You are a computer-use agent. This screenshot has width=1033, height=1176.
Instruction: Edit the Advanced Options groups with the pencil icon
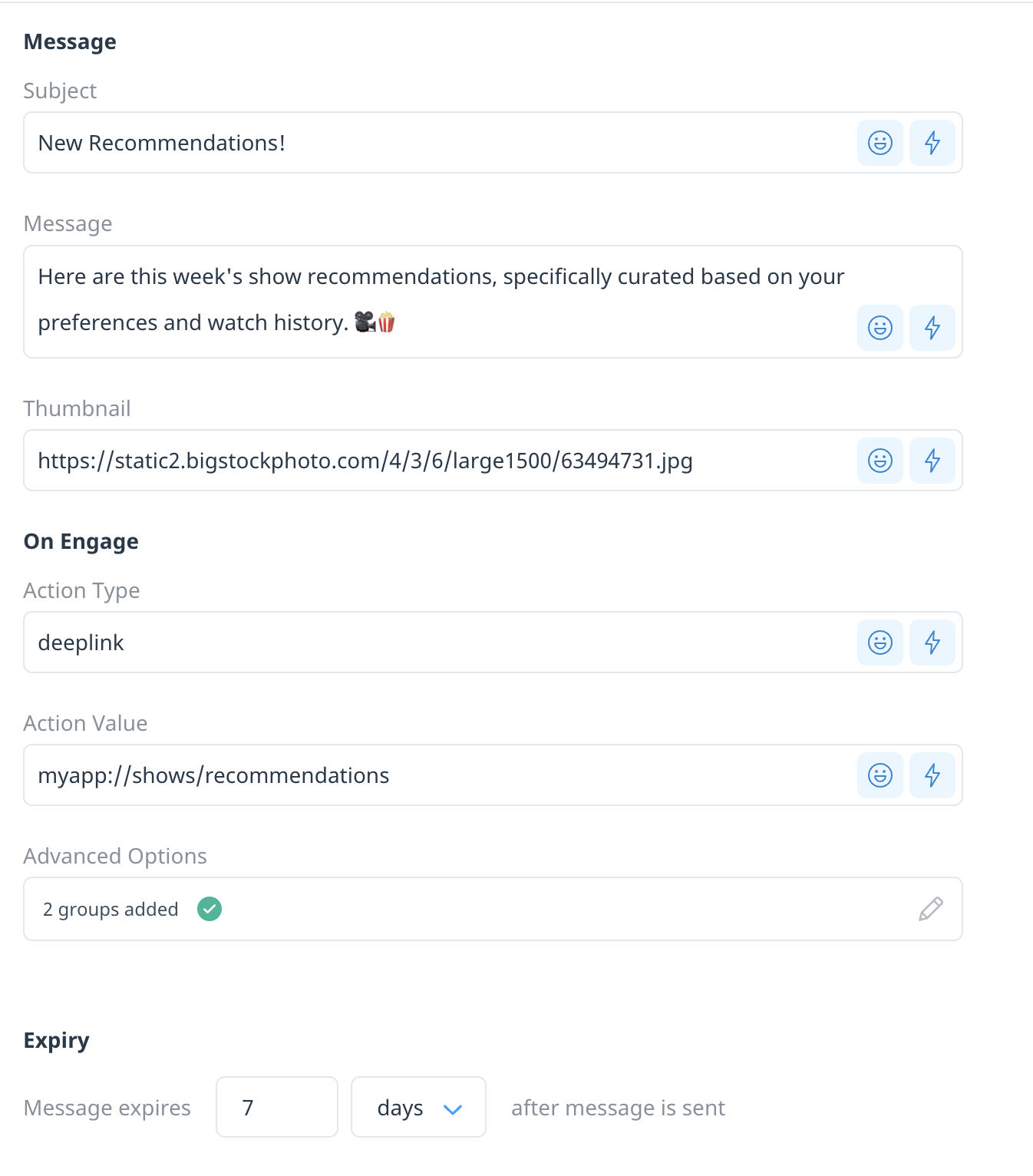pos(929,909)
